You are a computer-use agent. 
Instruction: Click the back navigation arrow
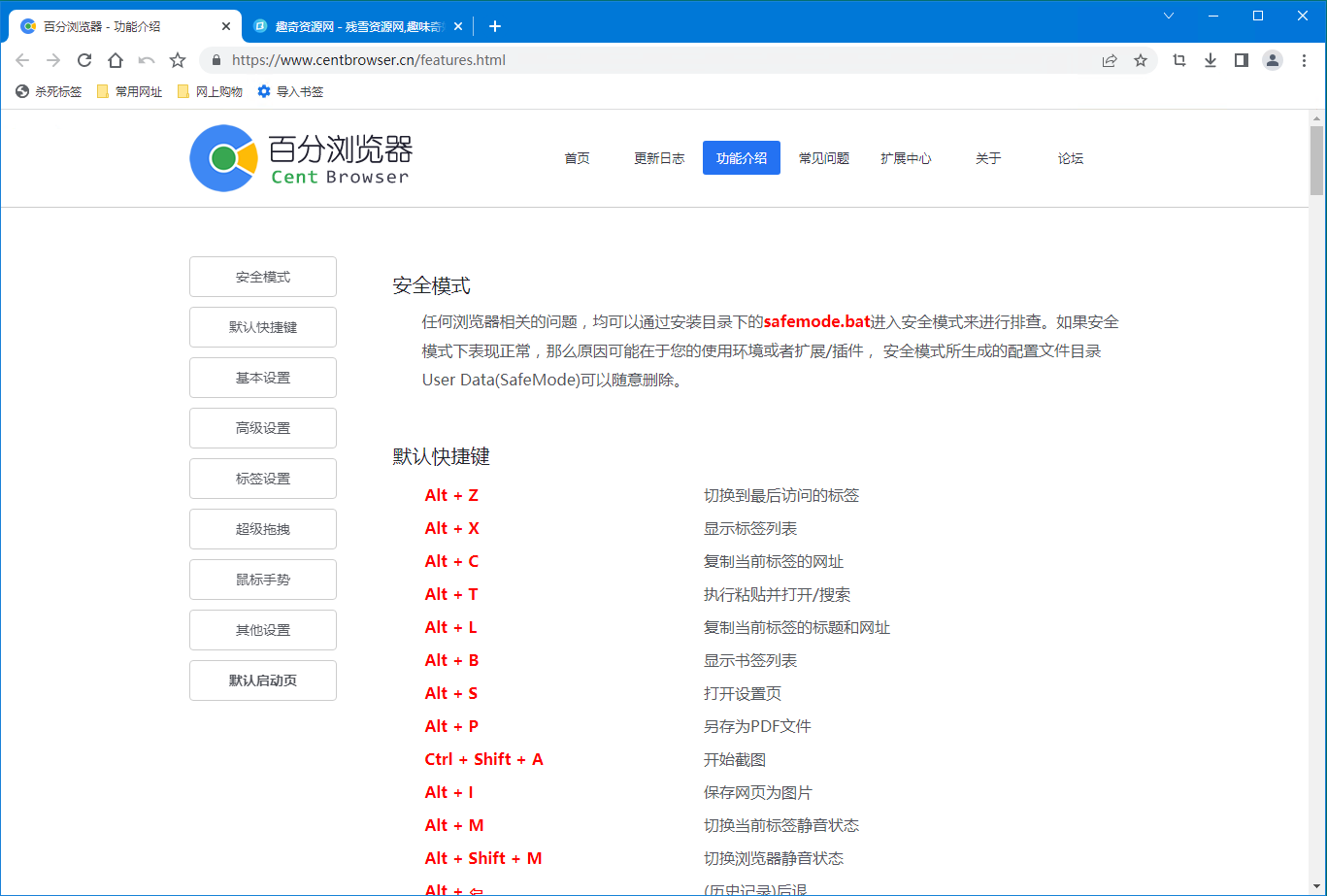(x=22, y=59)
